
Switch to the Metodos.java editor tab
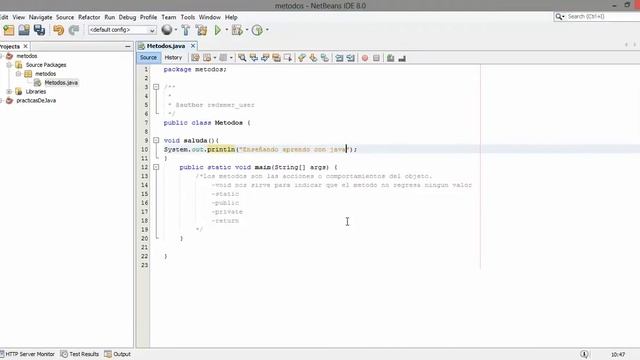click(166, 46)
